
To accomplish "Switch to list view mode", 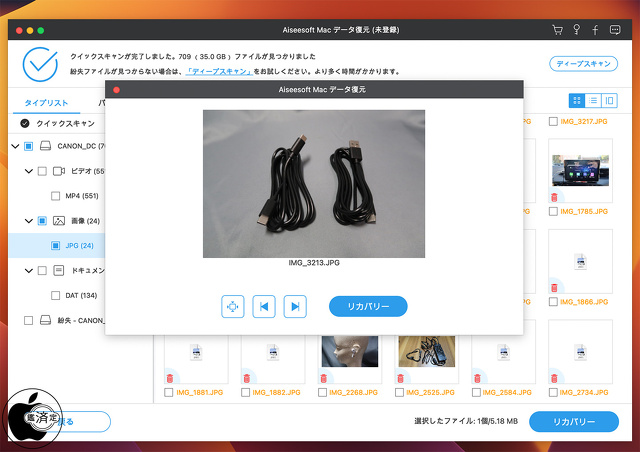I will click(x=593, y=100).
